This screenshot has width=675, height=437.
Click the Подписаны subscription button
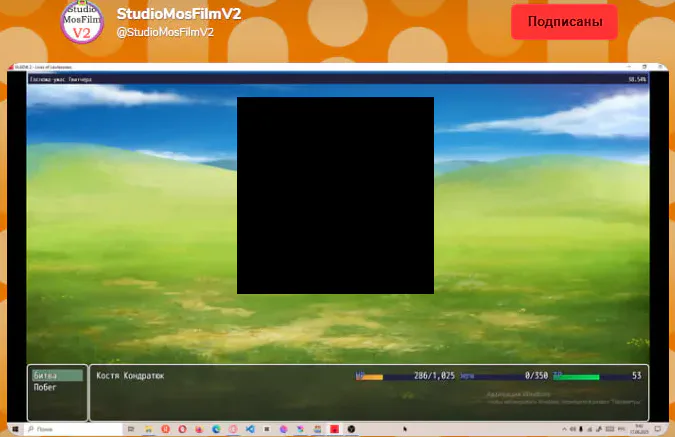[x=564, y=22]
